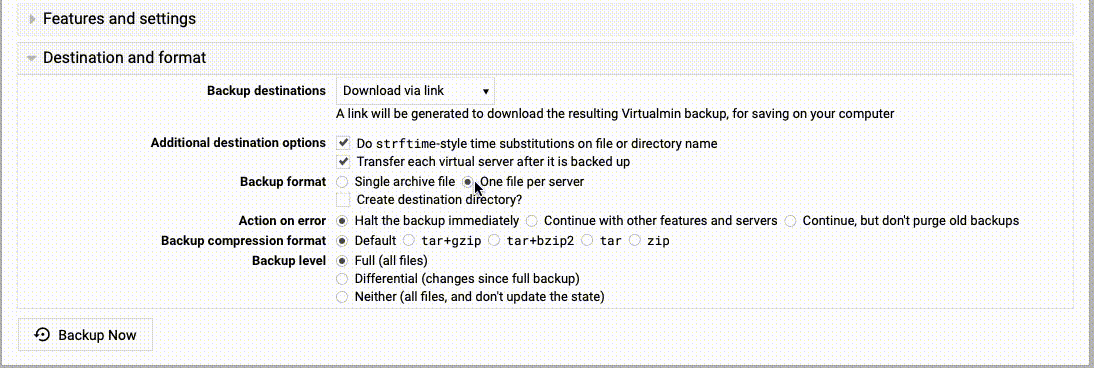Uncheck strftime-style time substitutions checkbox
1094x368 pixels.
[343, 143]
